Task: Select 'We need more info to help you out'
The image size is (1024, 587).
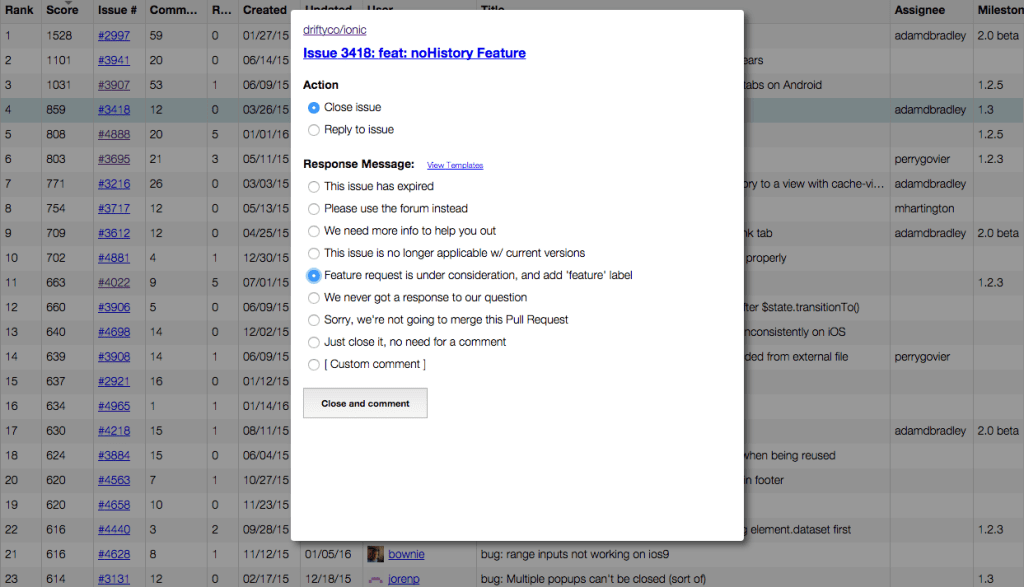Action: (x=313, y=231)
